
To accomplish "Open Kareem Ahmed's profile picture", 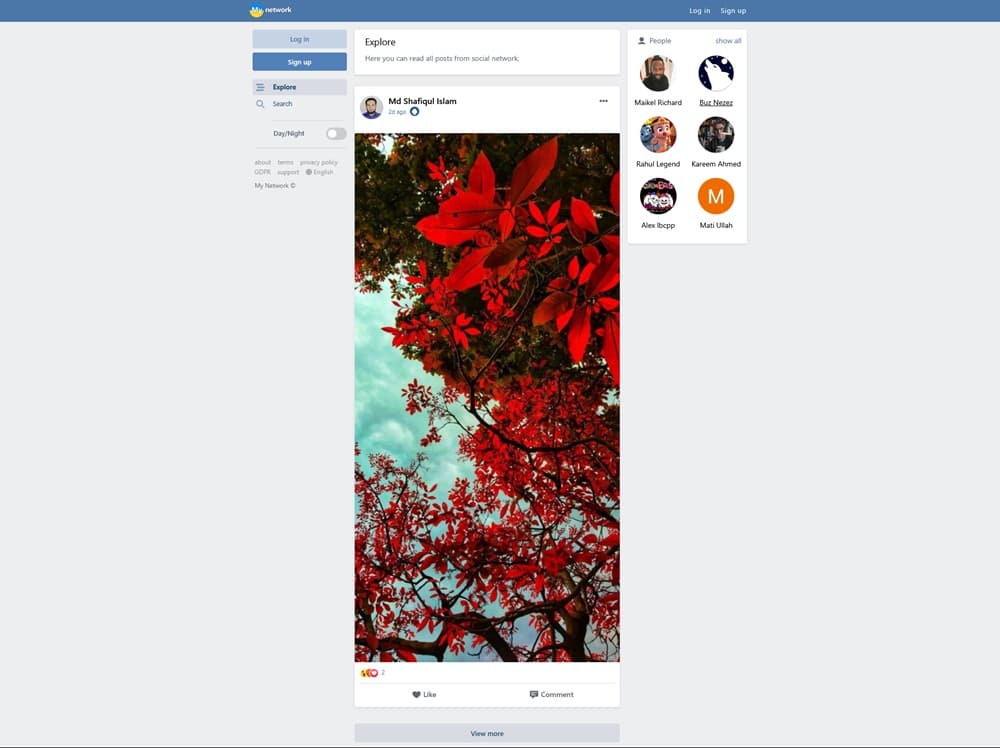I will (716, 135).
